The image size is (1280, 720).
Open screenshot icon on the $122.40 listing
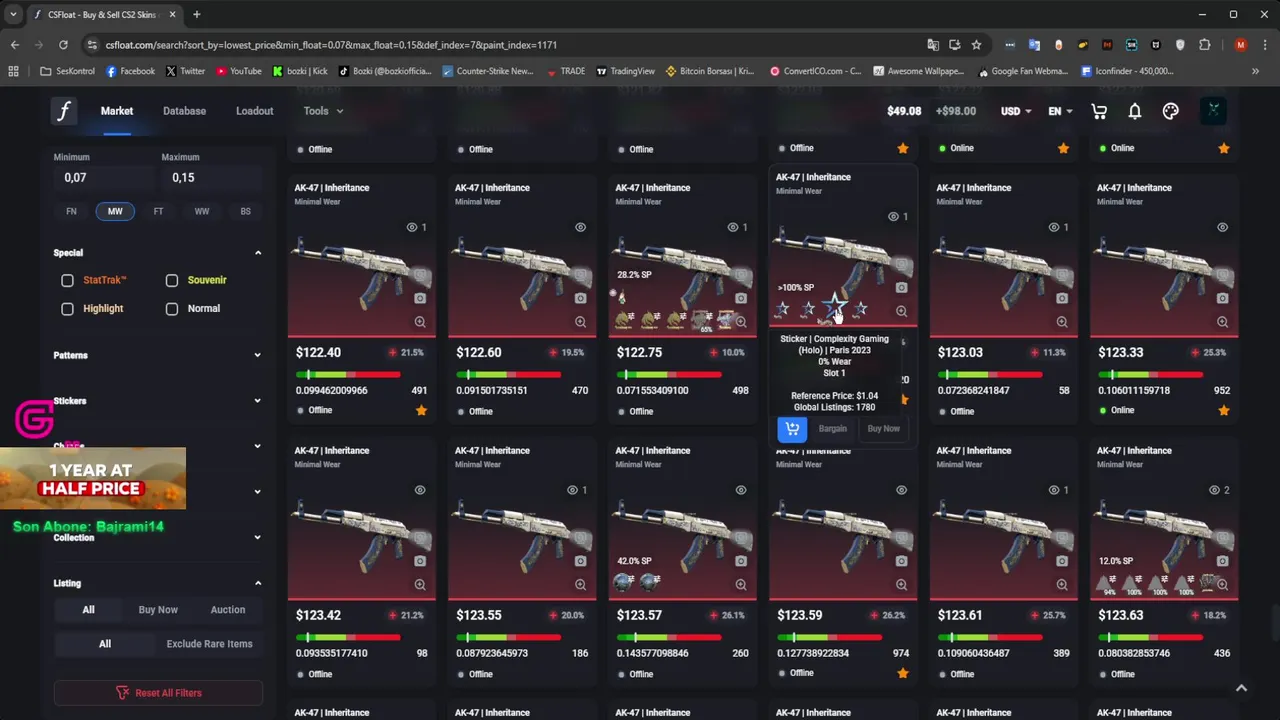click(x=420, y=298)
